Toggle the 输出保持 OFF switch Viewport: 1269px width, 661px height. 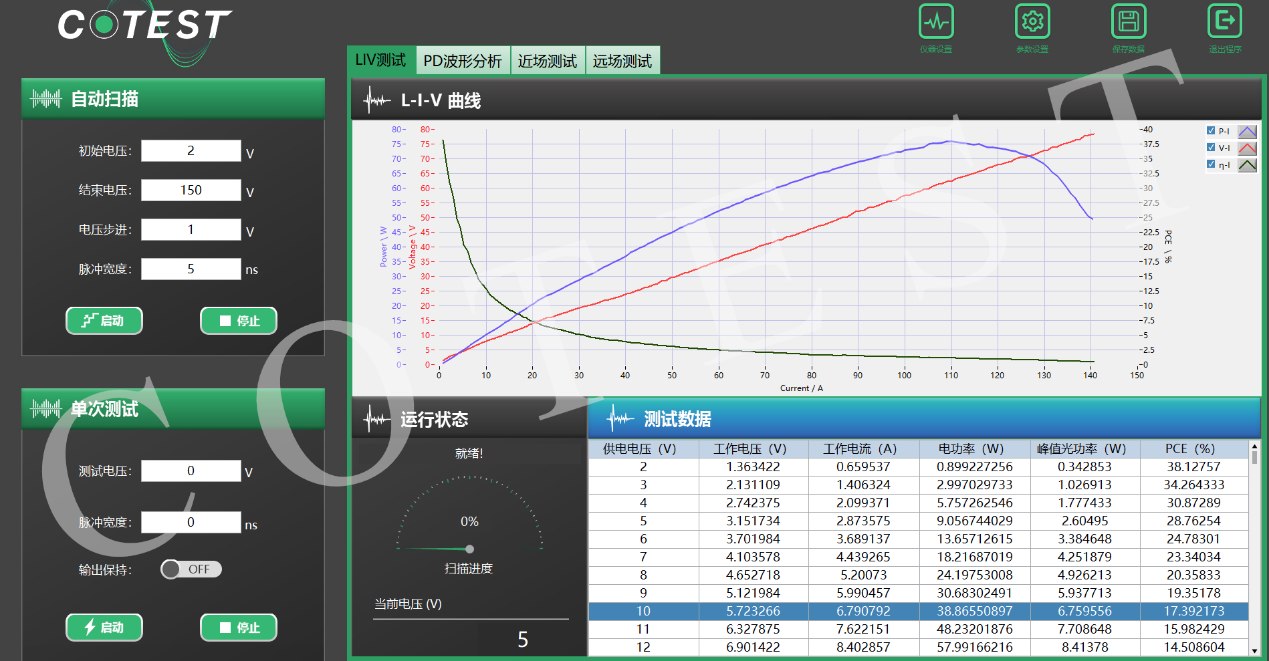(191, 569)
